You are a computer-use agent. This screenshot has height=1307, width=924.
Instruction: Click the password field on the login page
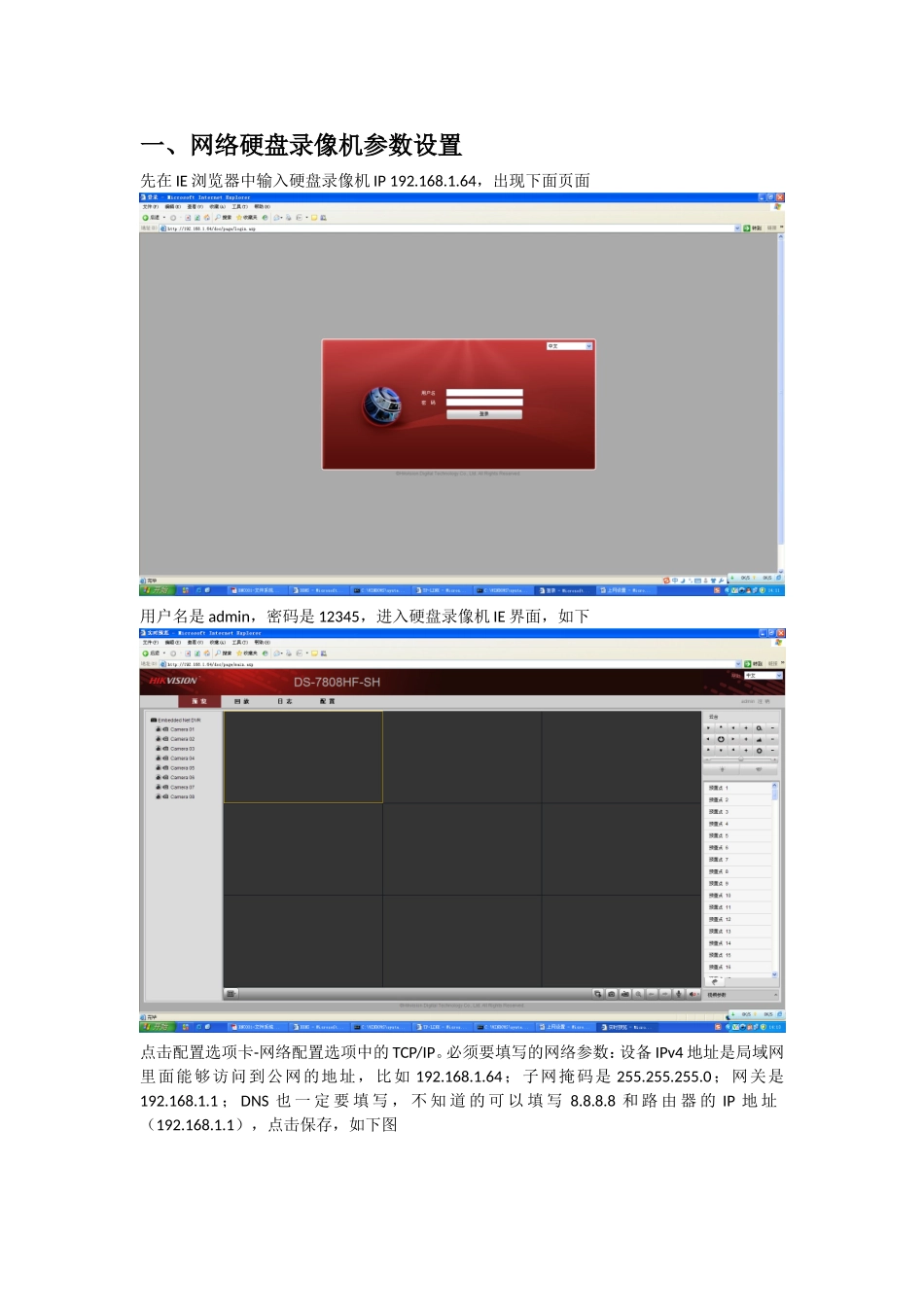484,403
